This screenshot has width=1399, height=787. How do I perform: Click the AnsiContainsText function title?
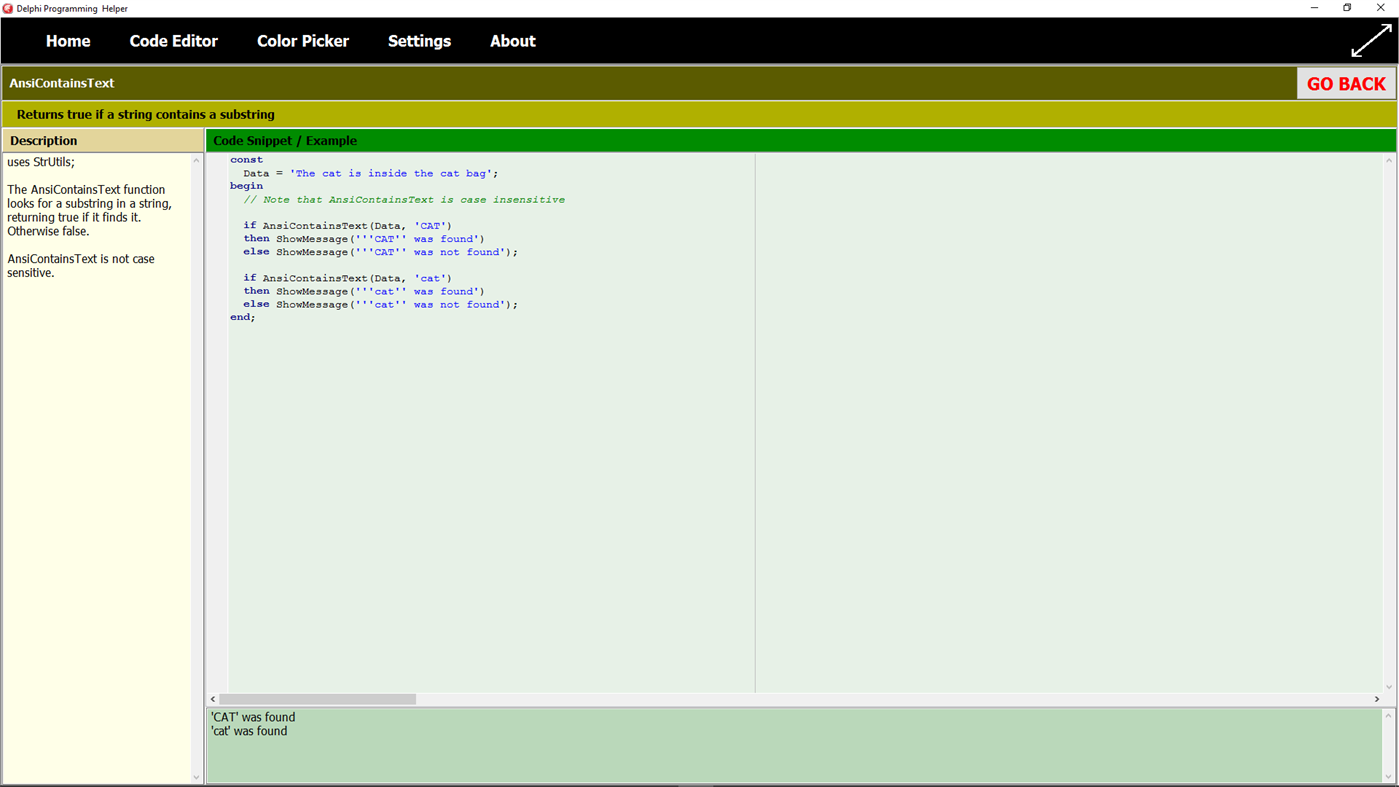pyautogui.click(x=62, y=83)
